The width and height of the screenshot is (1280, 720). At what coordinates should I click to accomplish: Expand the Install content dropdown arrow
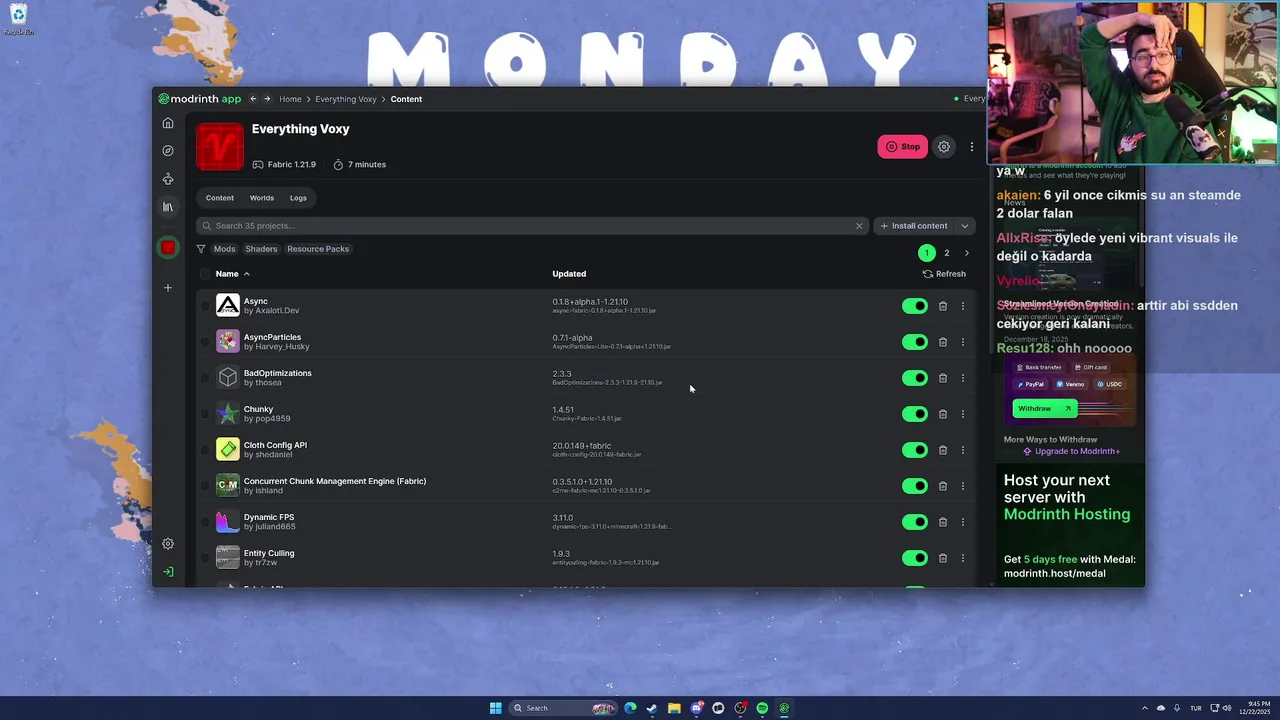[965, 226]
